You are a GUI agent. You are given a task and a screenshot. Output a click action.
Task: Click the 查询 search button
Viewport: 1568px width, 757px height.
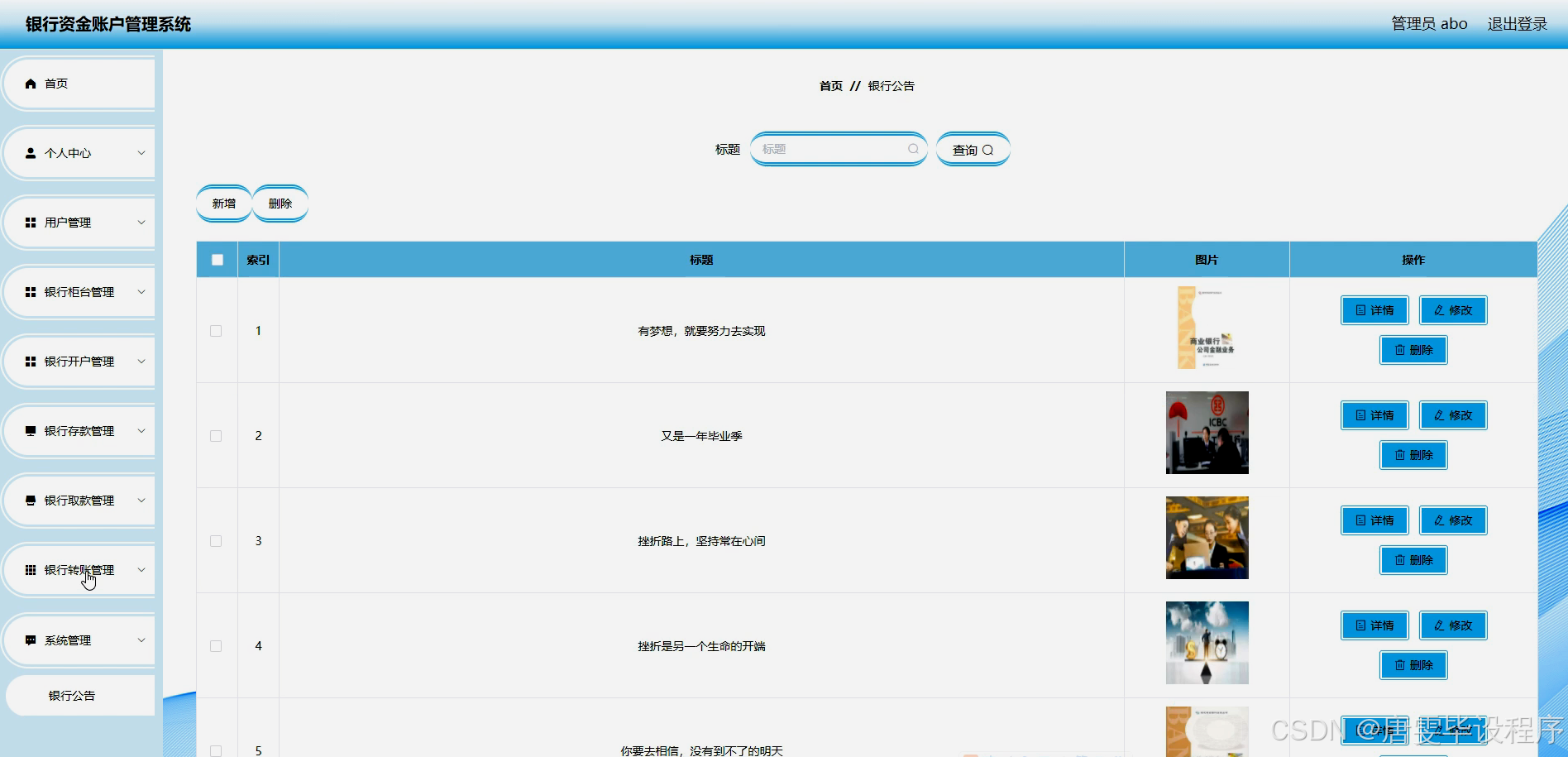click(x=973, y=150)
